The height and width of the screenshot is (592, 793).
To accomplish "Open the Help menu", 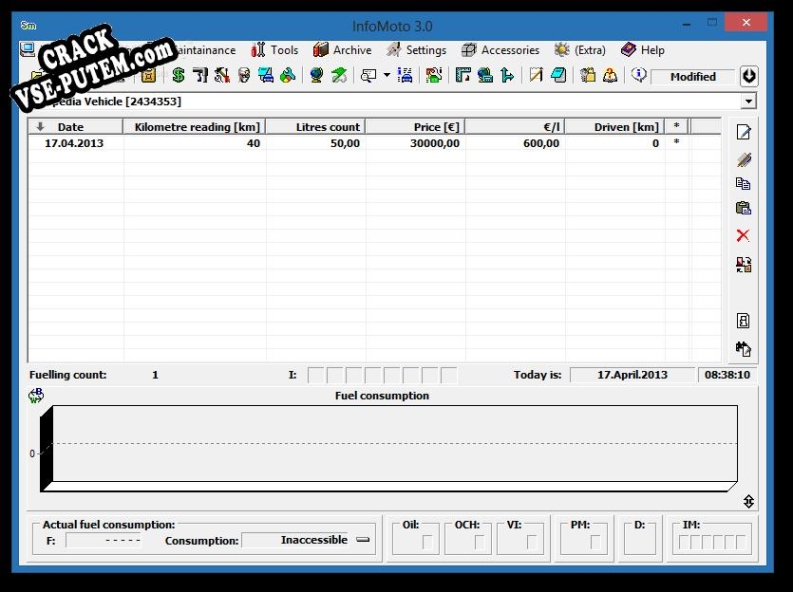I will (x=642, y=50).
